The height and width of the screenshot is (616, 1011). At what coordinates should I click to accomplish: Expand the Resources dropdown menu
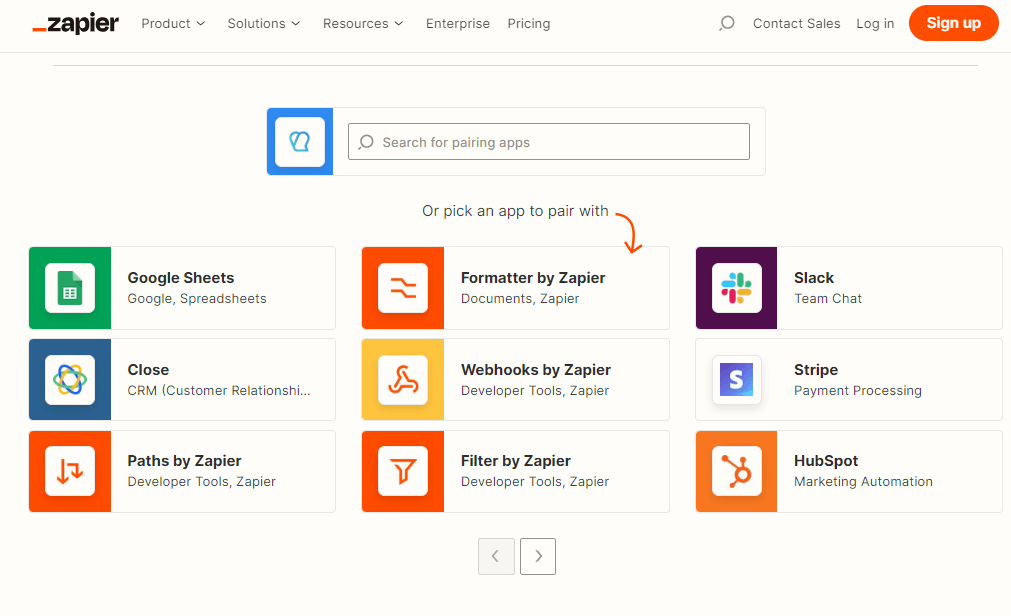point(363,23)
